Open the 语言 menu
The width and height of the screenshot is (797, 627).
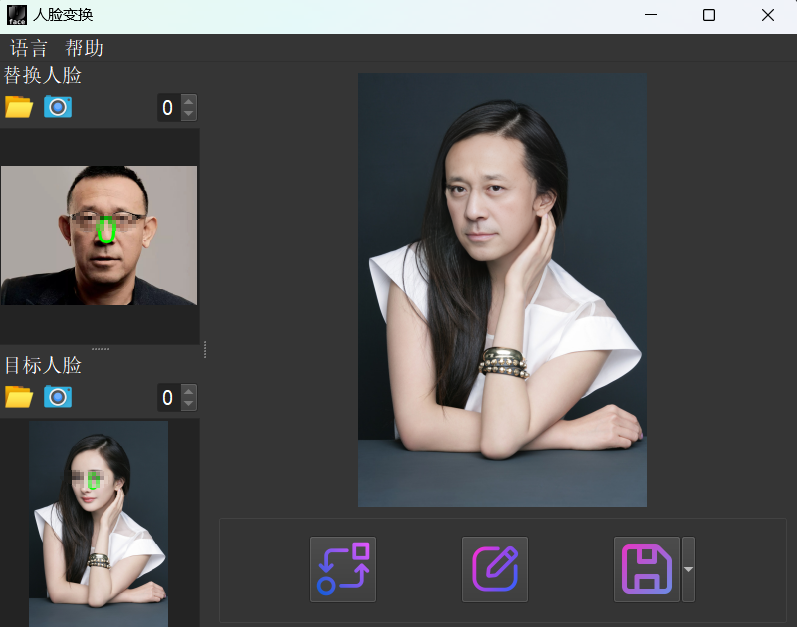click(x=29, y=48)
